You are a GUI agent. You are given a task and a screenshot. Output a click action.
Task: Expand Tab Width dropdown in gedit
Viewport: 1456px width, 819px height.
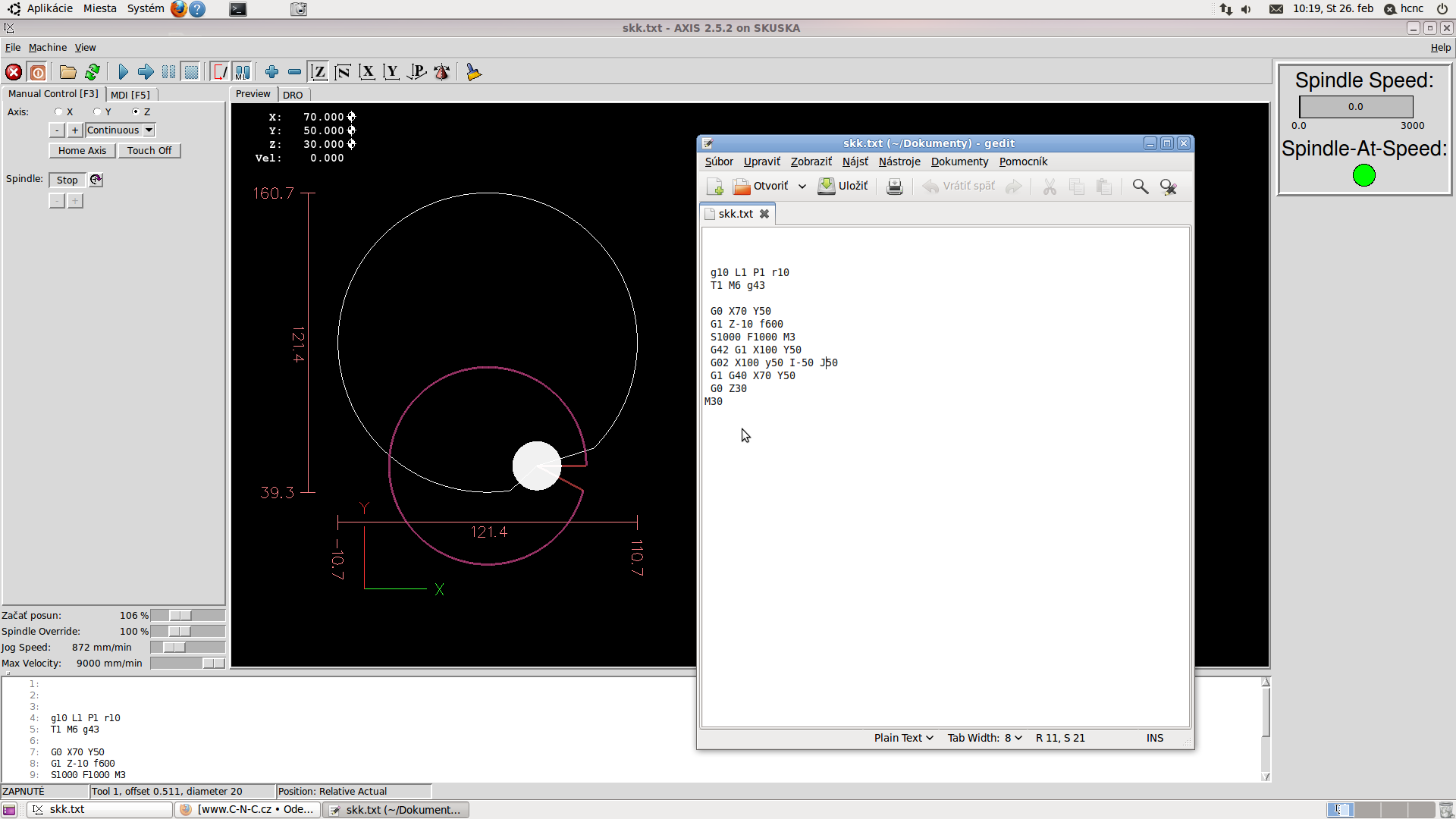tap(984, 738)
